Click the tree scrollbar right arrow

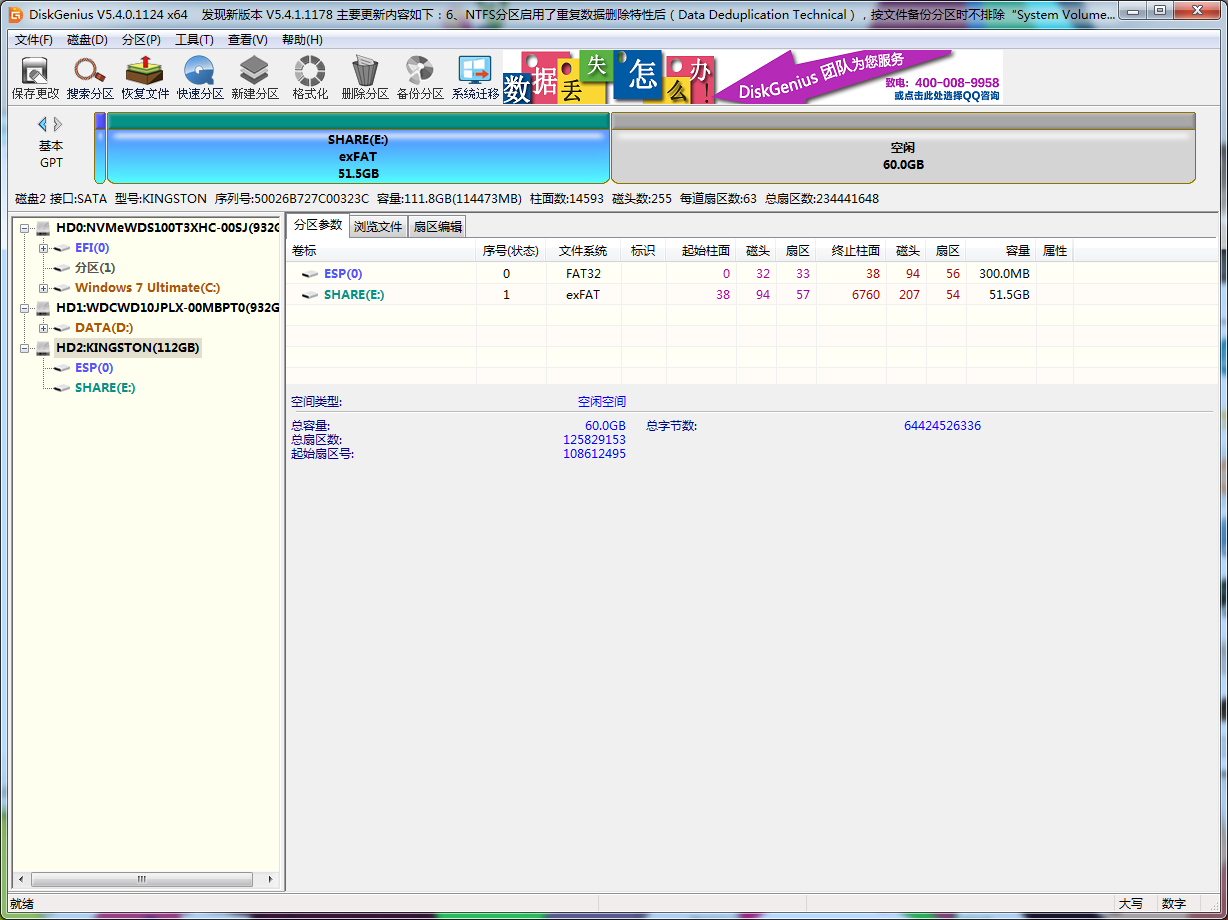pos(271,880)
